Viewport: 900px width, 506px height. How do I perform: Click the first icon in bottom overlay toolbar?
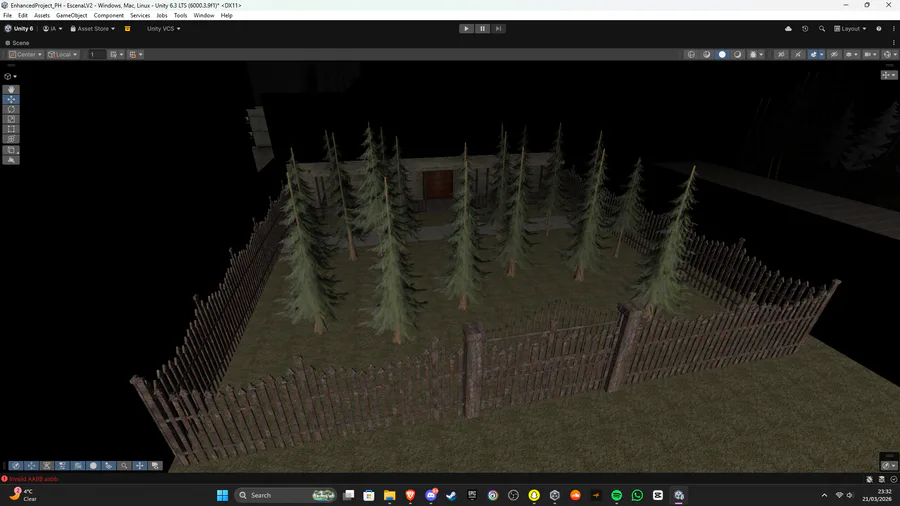(x=16, y=466)
